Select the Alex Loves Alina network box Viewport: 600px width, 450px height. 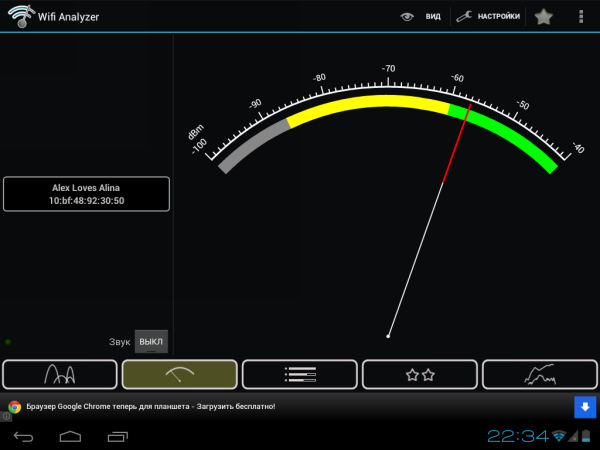[86, 194]
